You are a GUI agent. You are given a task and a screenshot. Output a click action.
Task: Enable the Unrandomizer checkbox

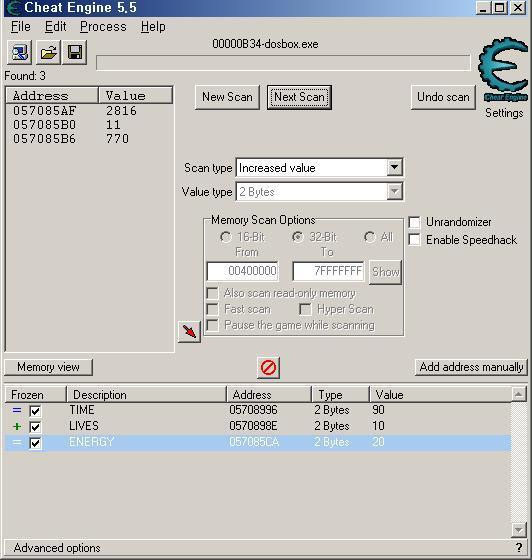tap(415, 222)
